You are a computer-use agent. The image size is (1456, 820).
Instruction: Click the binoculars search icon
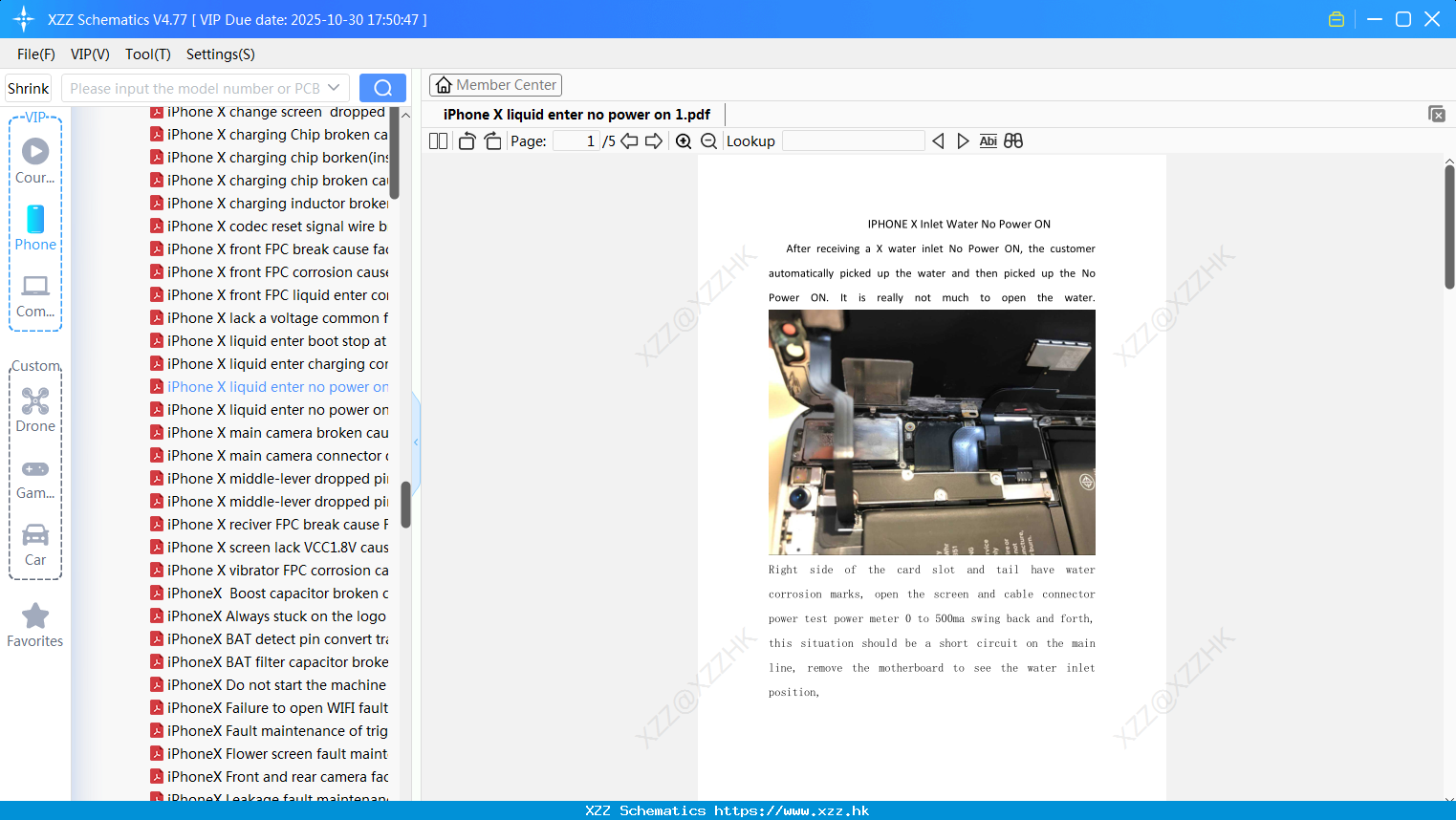[1013, 141]
